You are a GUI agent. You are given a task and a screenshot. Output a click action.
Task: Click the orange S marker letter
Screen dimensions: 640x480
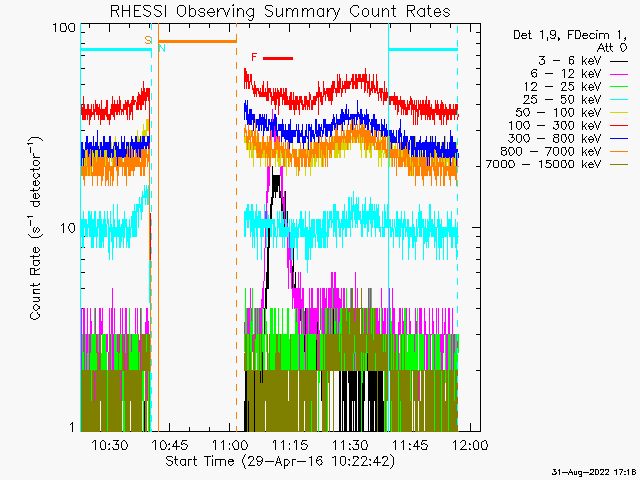click(148, 40)
